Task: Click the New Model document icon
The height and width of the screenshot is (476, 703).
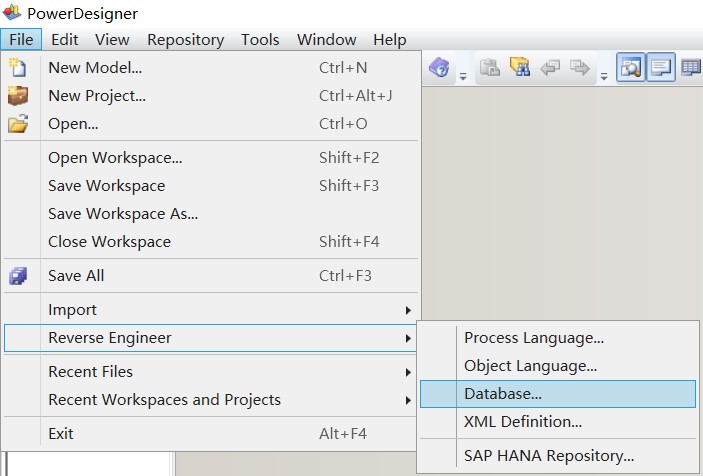Action: coord(17,68)
